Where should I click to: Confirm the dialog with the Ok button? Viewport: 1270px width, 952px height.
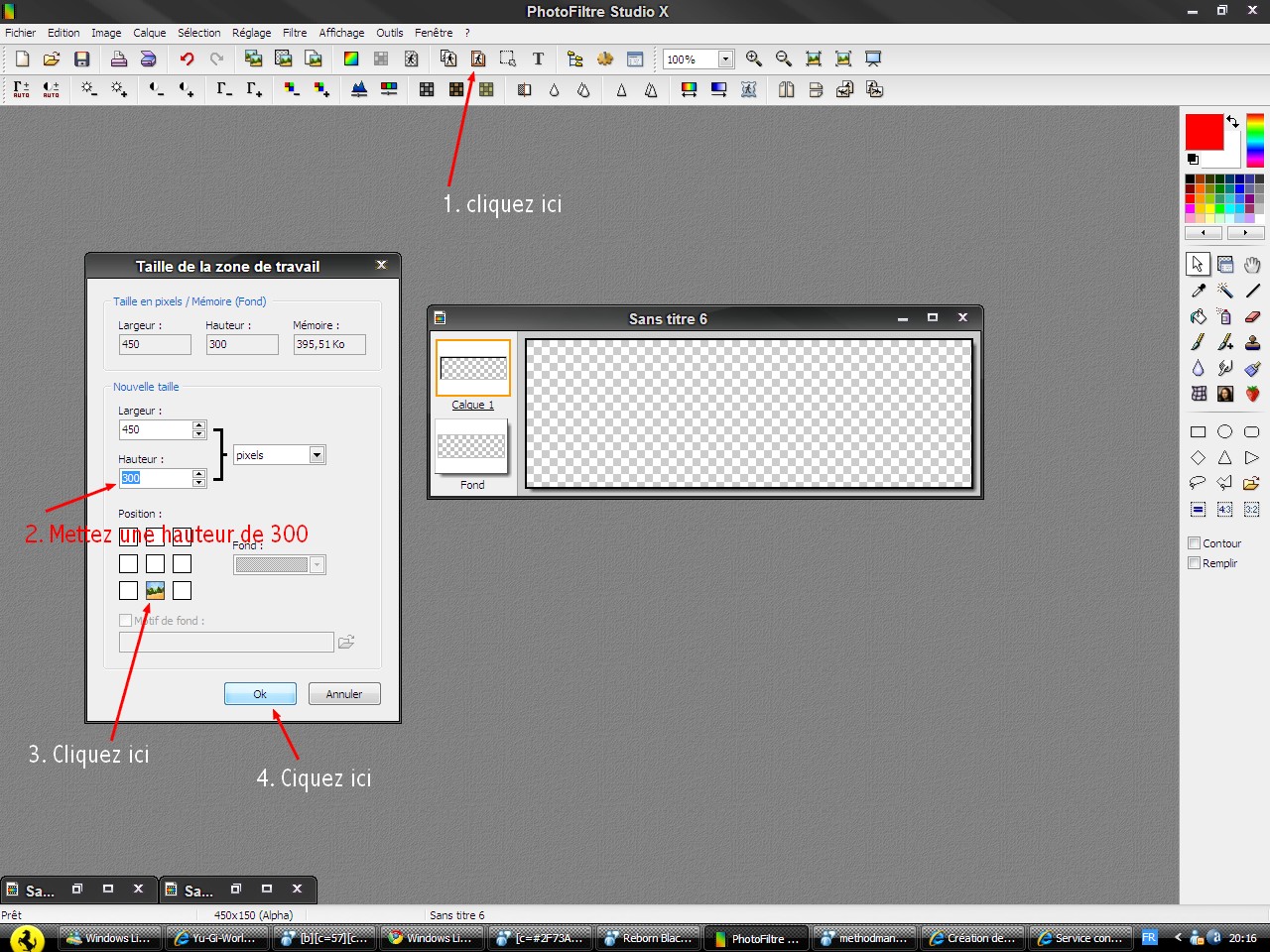click(x=260, y=694)
